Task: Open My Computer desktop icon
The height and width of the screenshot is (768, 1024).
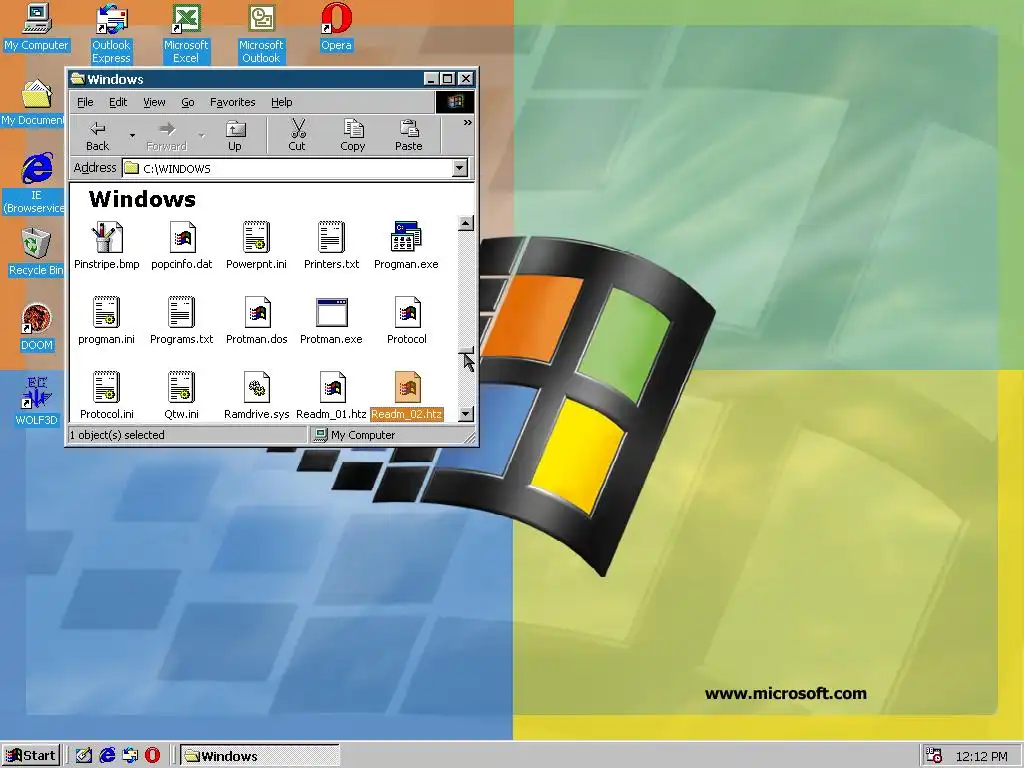Action: point(36,27)
